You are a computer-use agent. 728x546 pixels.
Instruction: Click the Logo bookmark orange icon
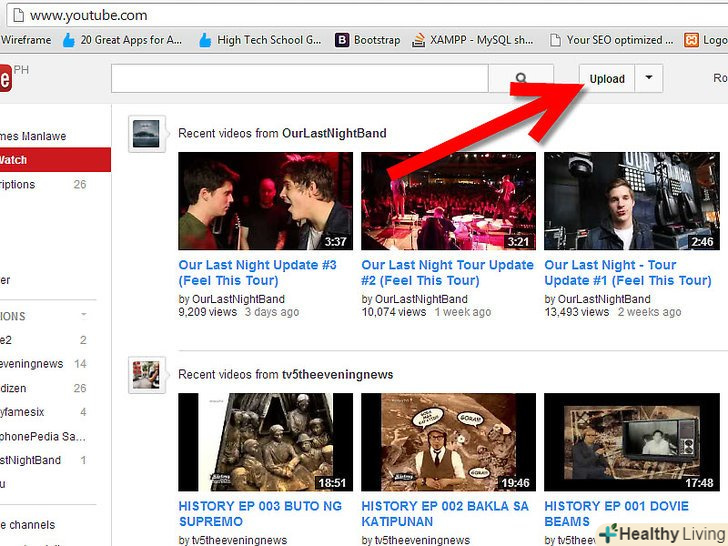[691, 40]
